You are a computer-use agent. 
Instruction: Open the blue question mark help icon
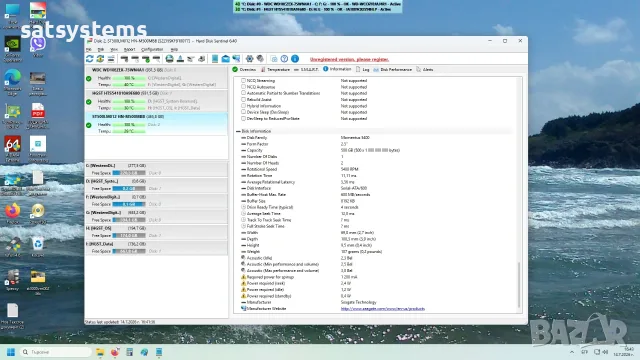284,59
